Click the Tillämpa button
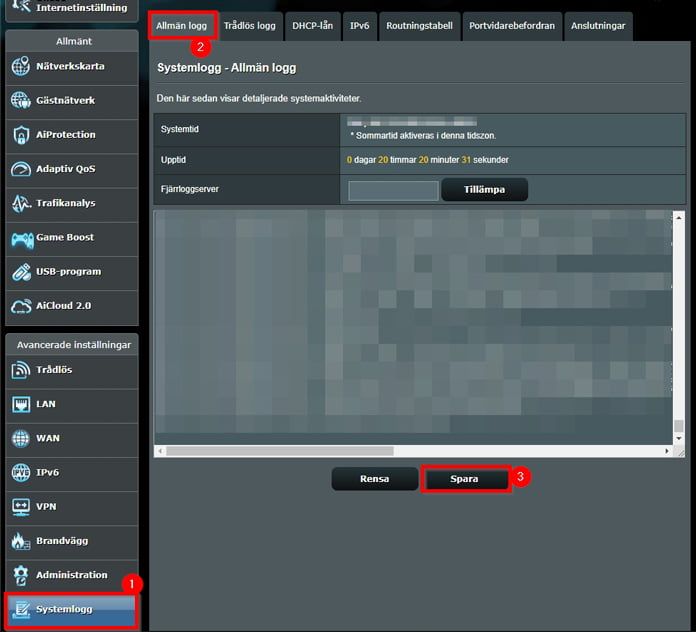This screenshot has height=632, width=696. coord(484,190)
